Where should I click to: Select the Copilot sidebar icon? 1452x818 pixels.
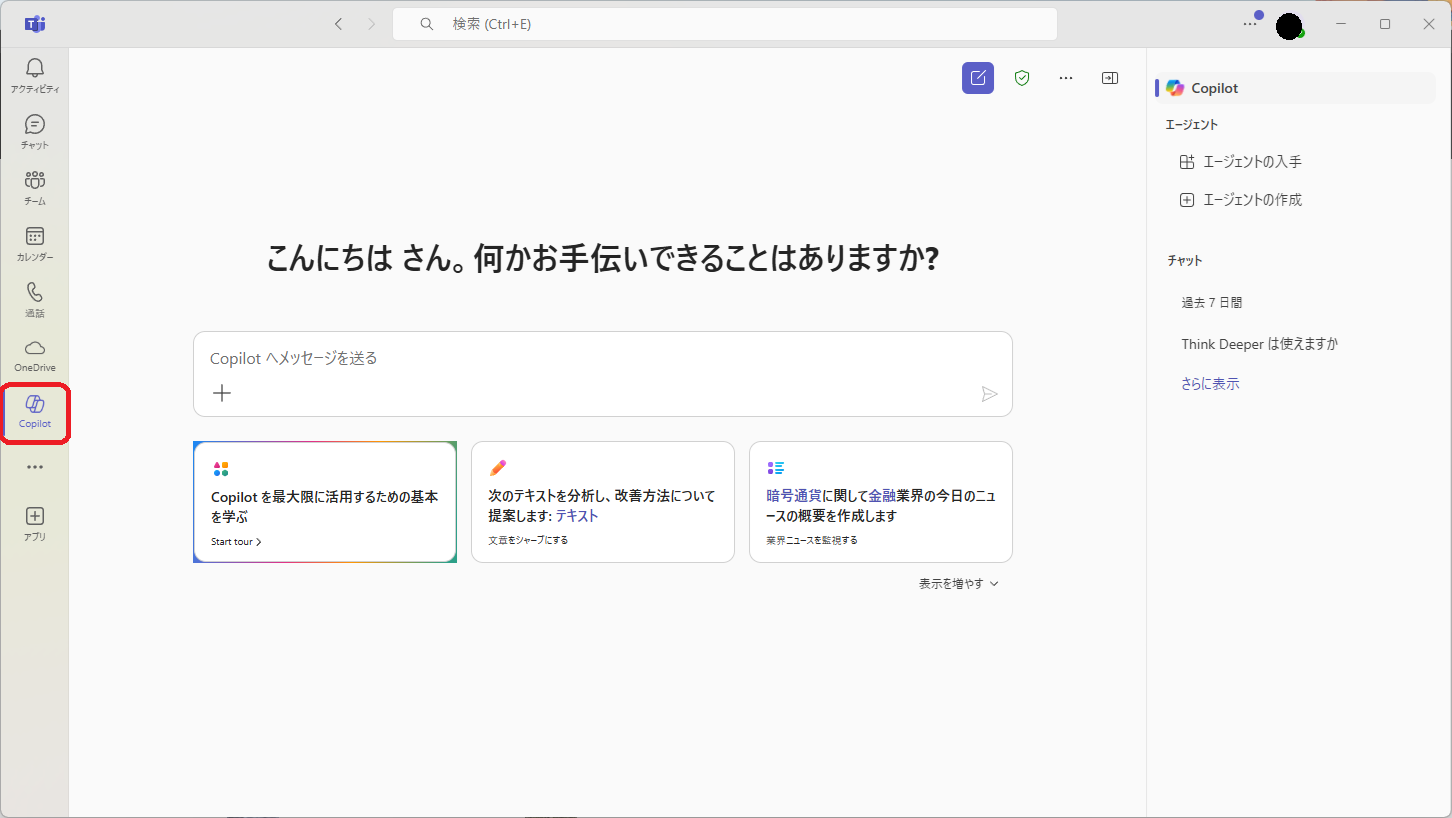35,412
